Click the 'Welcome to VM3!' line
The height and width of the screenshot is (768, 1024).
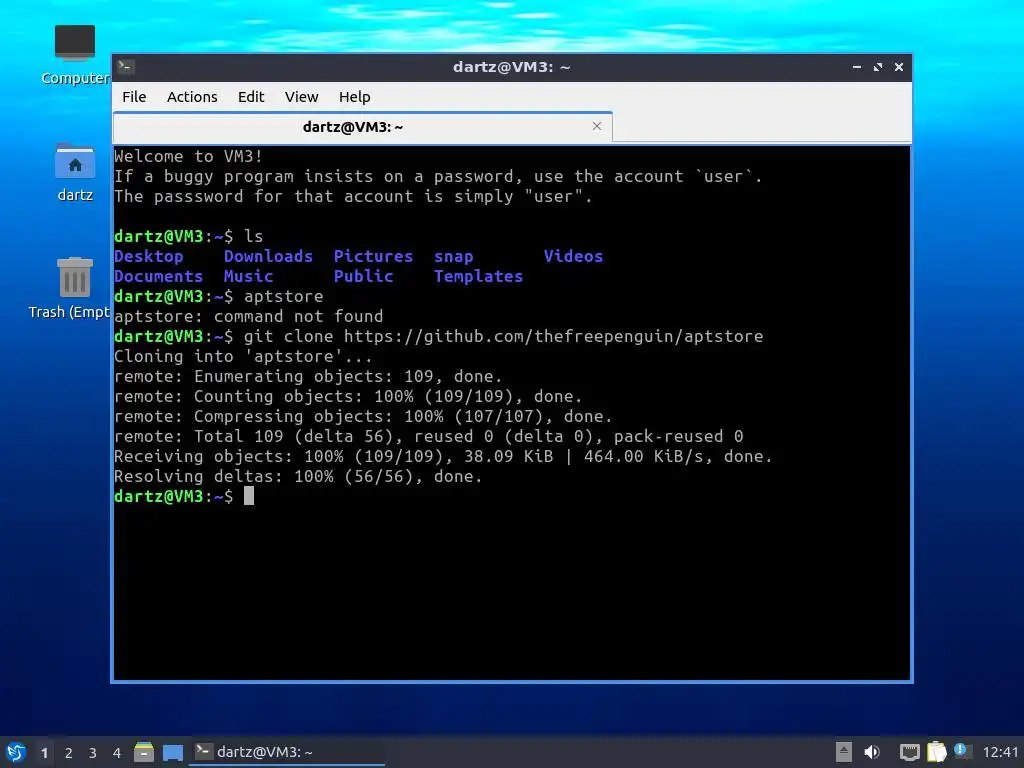189,156
